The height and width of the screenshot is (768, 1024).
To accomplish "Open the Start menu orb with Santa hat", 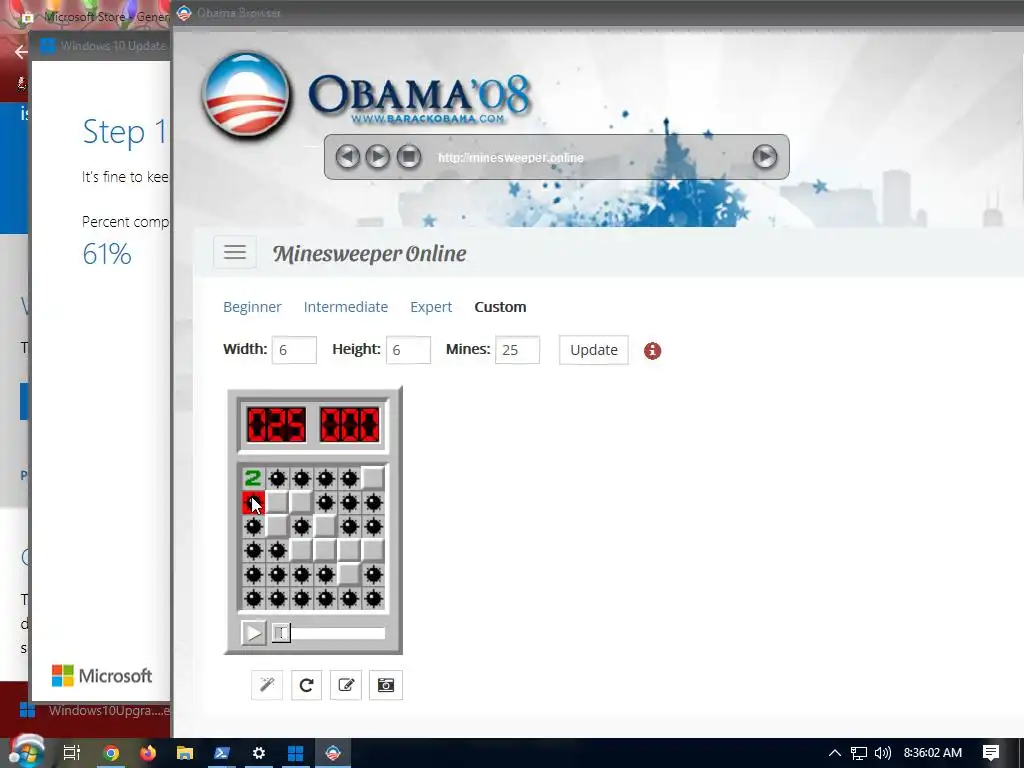I will pyautogui.click(x=27, y=752).
